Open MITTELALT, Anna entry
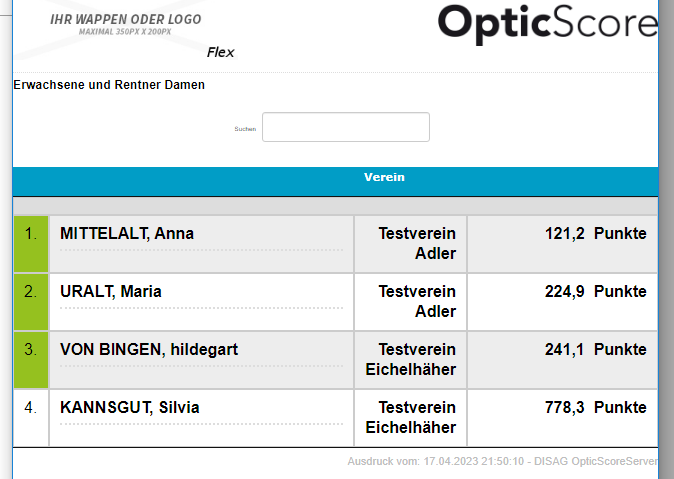 (127, 234)
